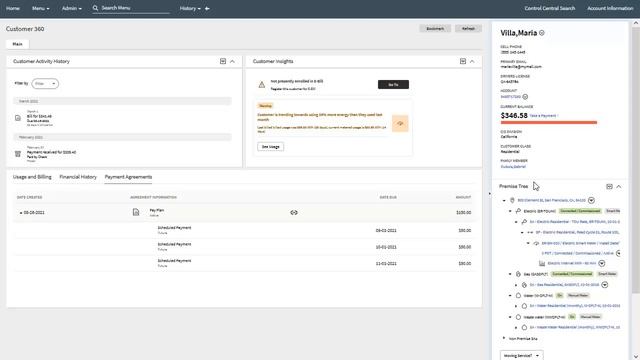Click the 10-01-2021 scheduled payment date
Image resolution: width=640 pixels, height=360 pixels.
[386, 247]
